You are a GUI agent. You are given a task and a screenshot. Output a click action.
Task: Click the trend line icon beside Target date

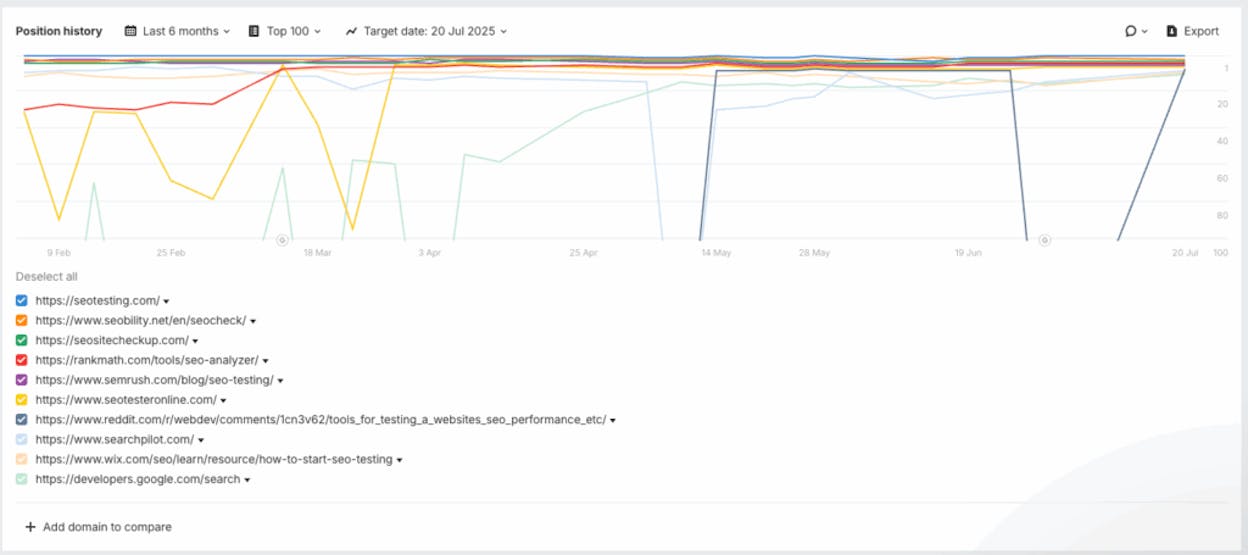point(351,31)
